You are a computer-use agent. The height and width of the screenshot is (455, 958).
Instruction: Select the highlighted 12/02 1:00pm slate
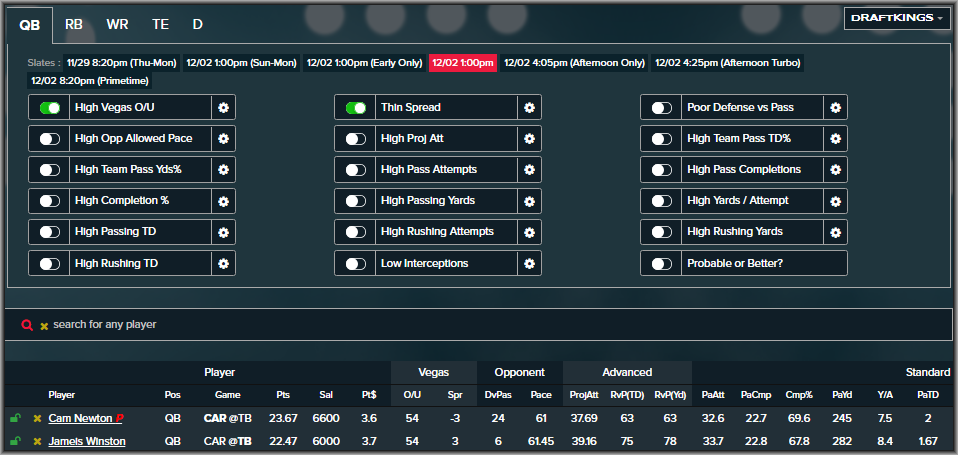[463, 63]
